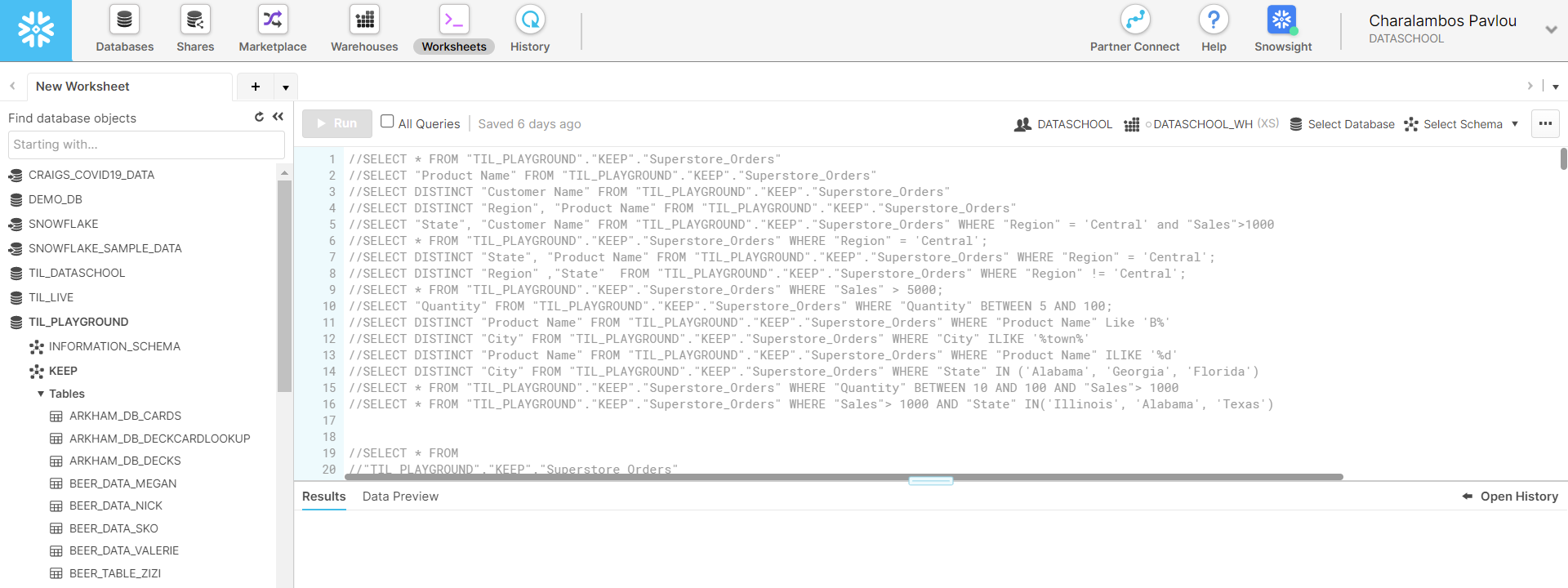Click the INFORMATION_SCHEMA schema icon
The width and height of the screenshot is (1568, 588).
(x=37, y=347)
